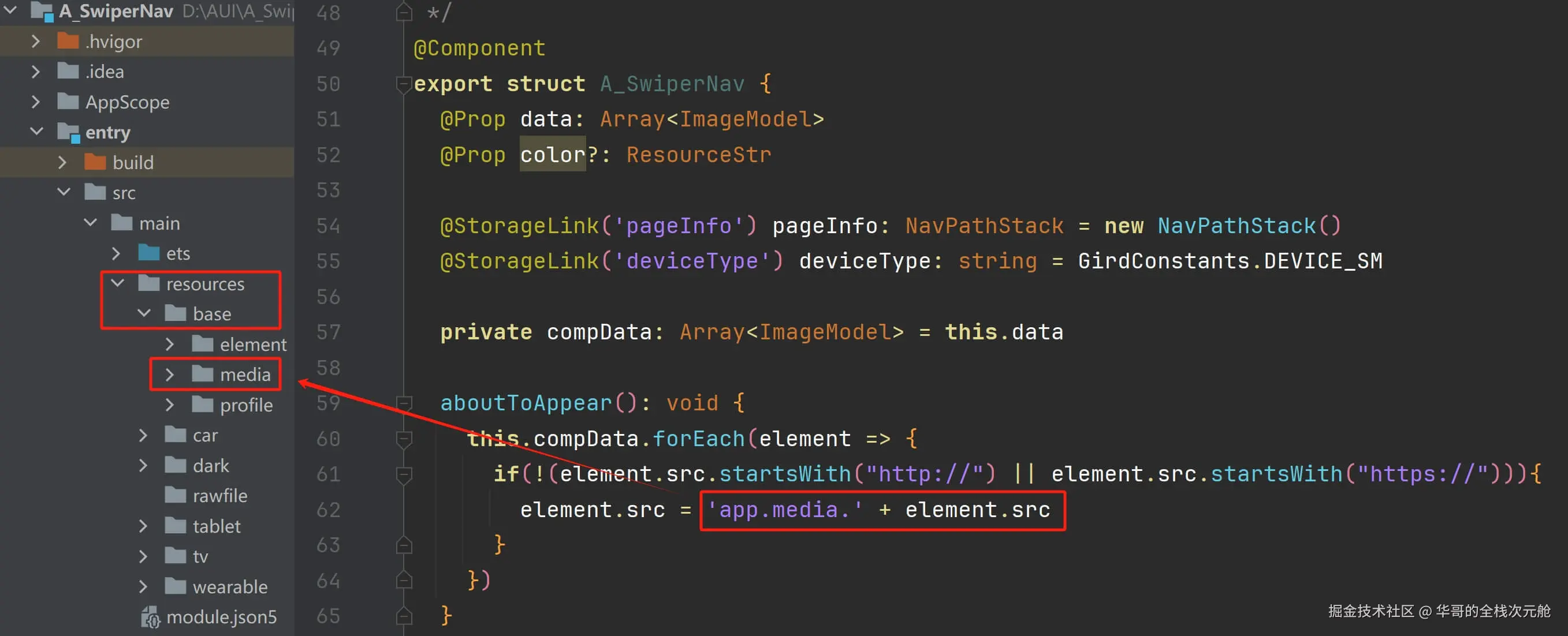Click the NavPathStack type on line 54

tap(983, 226)
